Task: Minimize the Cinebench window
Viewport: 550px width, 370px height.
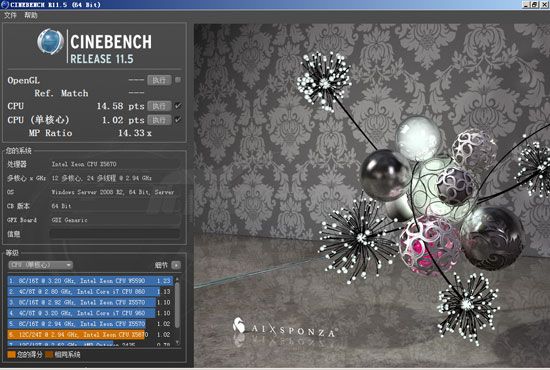Action: (x=526, y=5)
